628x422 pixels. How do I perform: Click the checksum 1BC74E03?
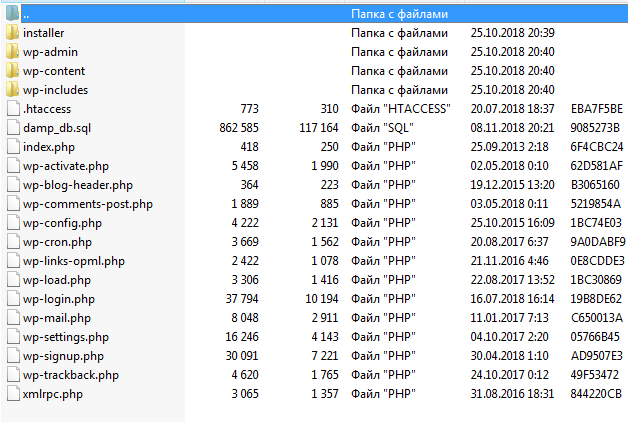[596, 223]
